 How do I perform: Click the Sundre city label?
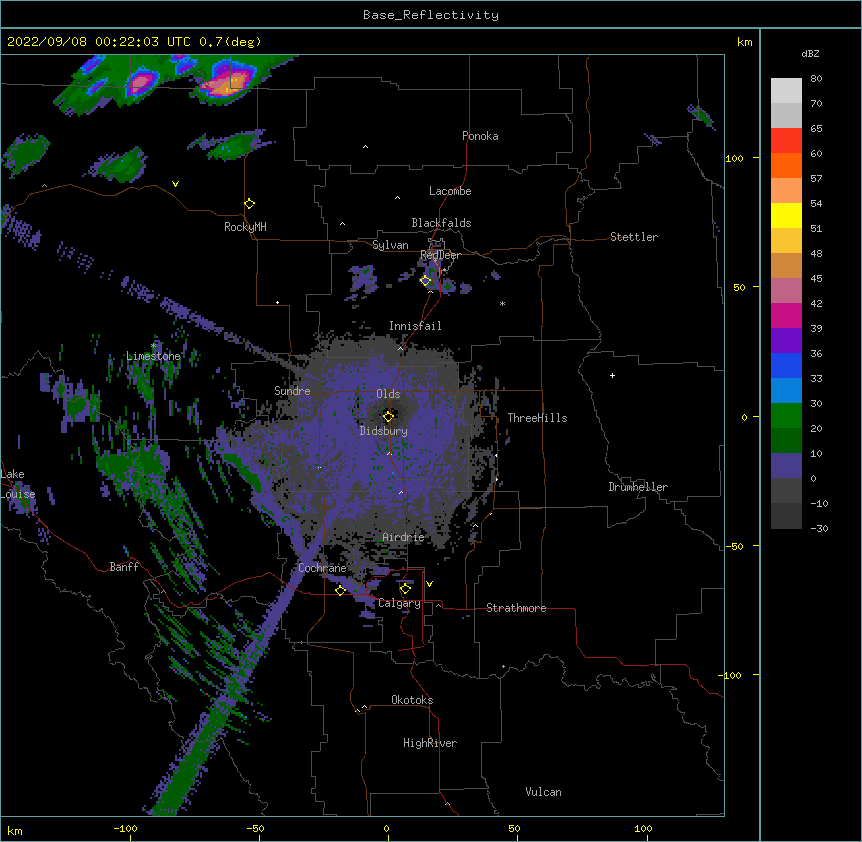click(x=292, y=391)
